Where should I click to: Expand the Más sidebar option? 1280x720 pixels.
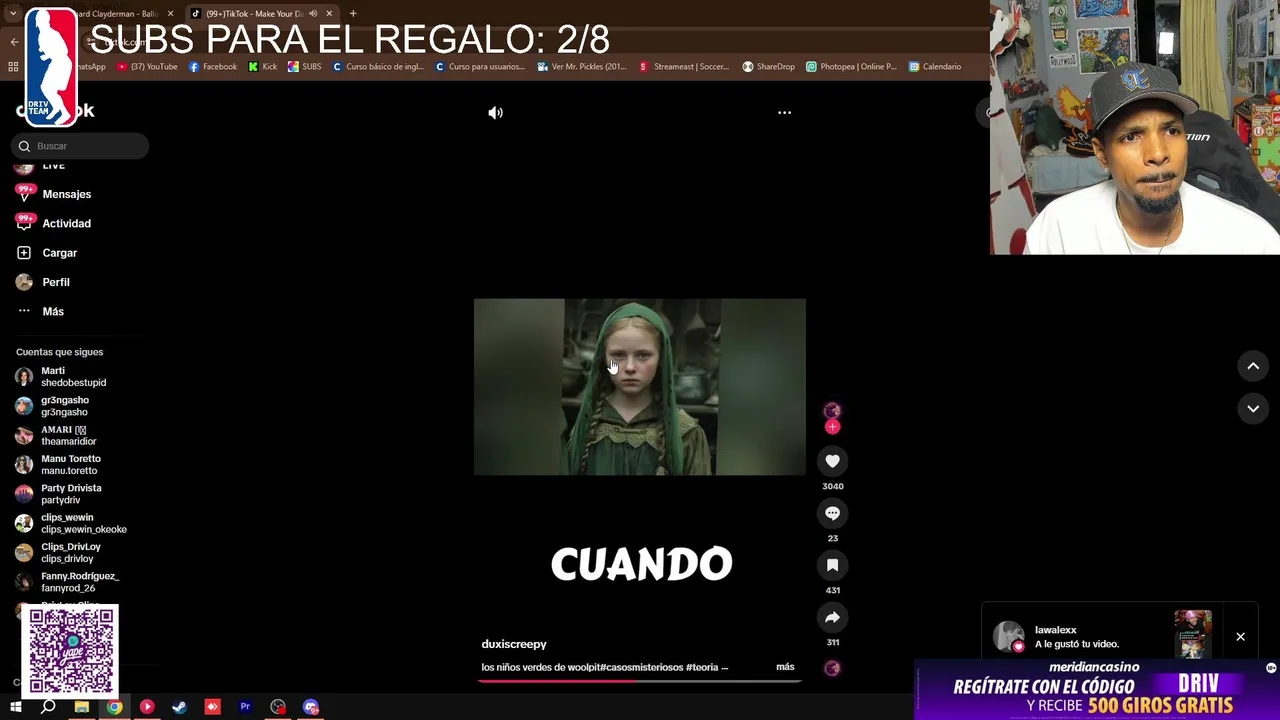[40, 311]
